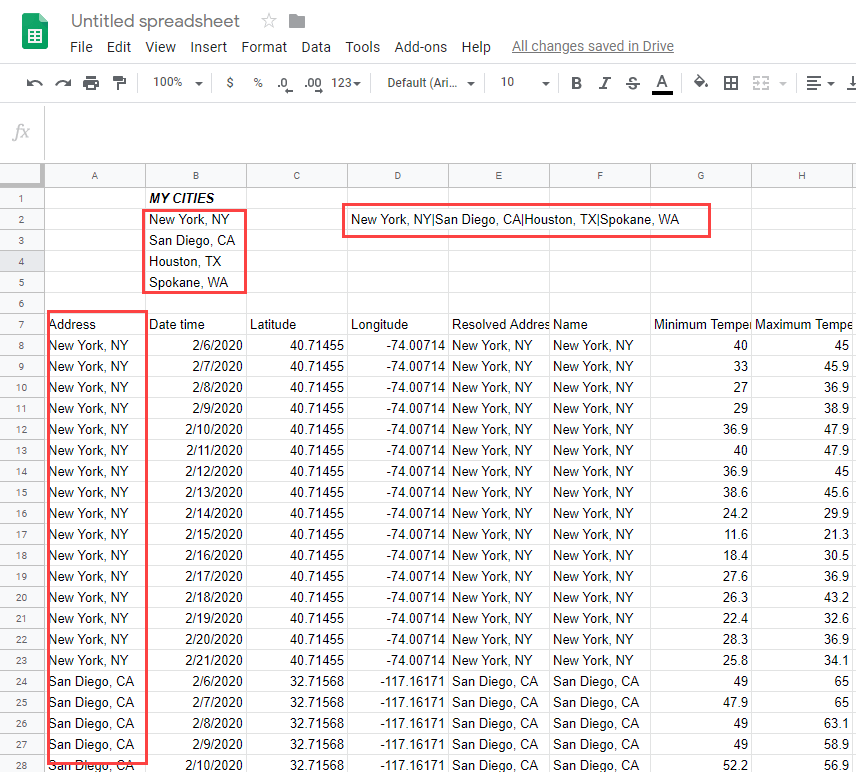
Task: Click 'All changes saved in Drive' link
Action: click(x=592, y=46)
